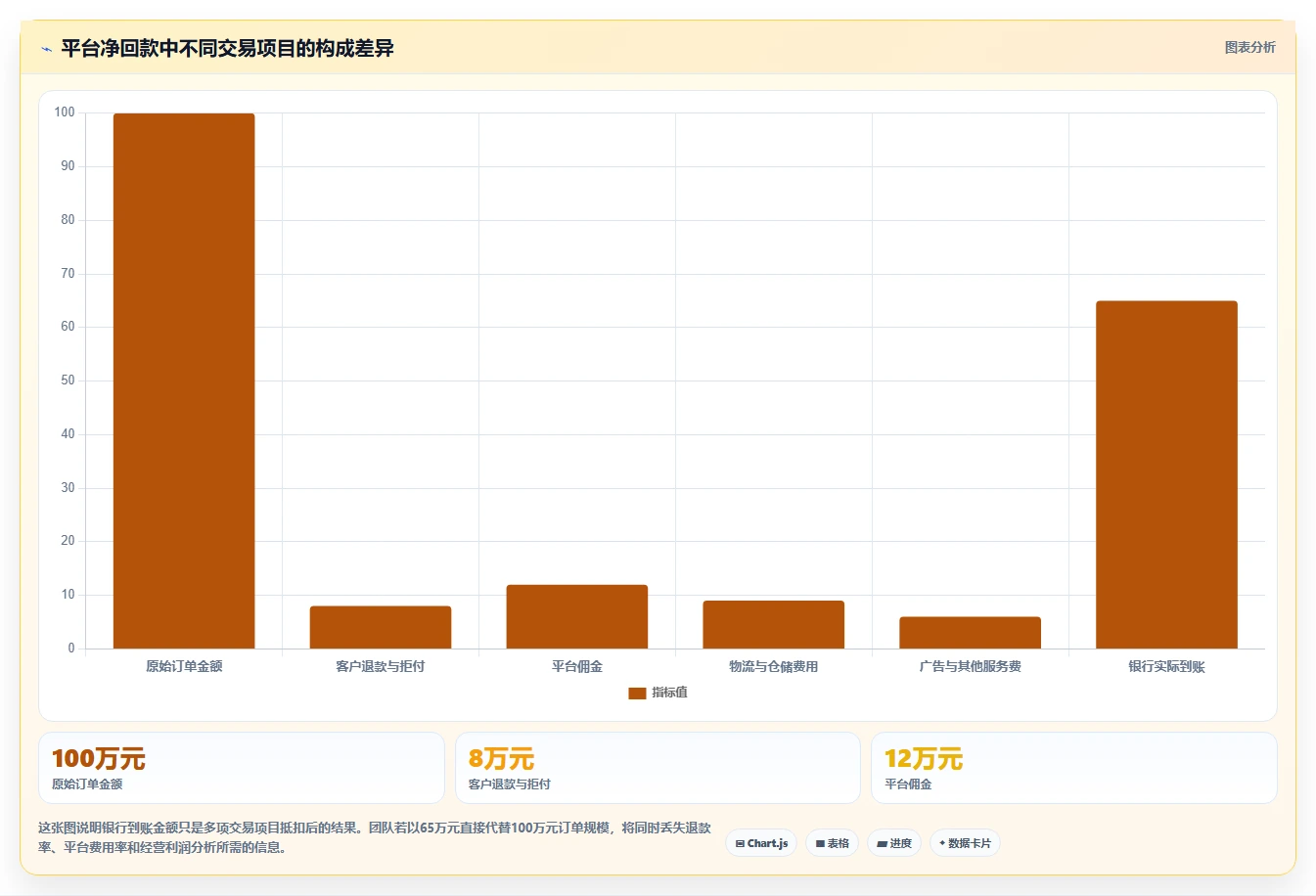Click the 物流与仓储费用 x-axis label
The height and width of the screenshot is (896, 1316).
774,666
